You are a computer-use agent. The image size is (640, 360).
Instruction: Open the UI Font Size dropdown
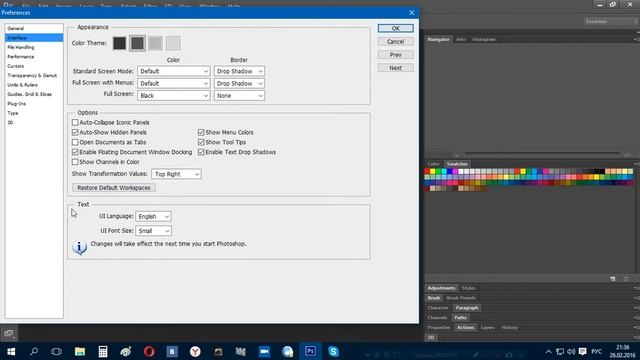point(153,231)
